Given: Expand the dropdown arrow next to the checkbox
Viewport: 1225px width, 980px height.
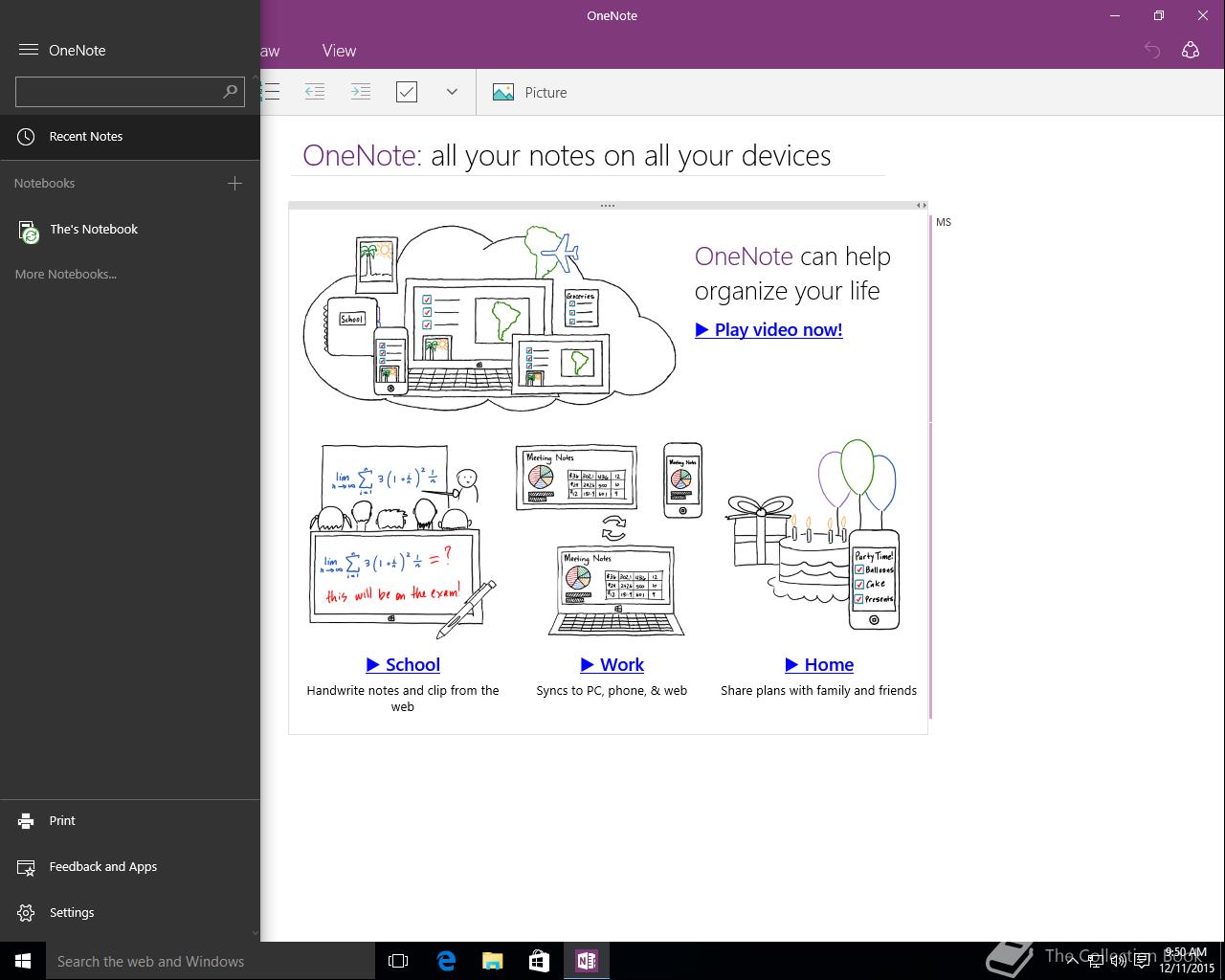Looking at the screenshot, I should click(x=452, y=92).
